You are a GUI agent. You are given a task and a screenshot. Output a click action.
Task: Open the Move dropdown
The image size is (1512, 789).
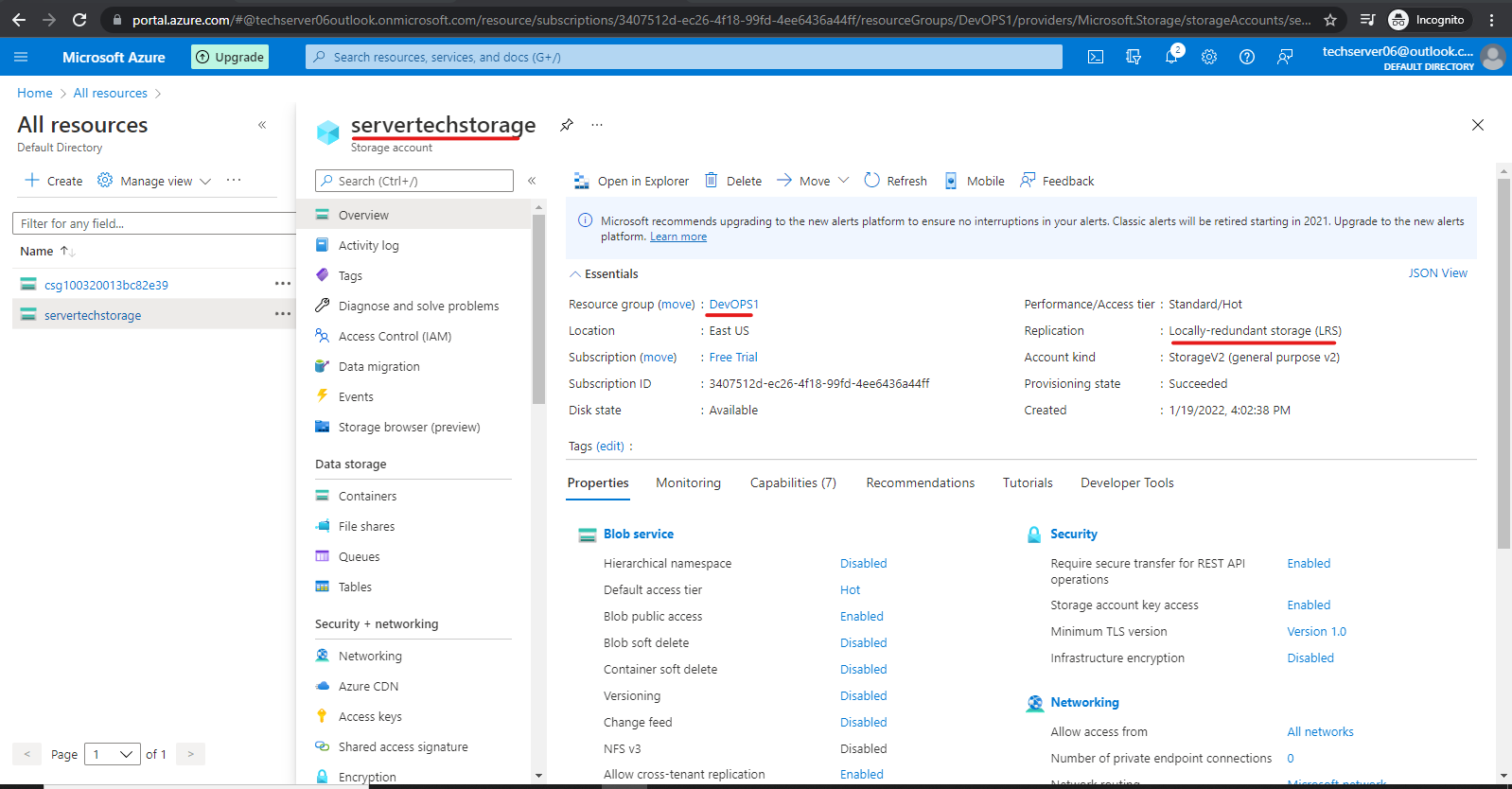click(x=813, y=181)
